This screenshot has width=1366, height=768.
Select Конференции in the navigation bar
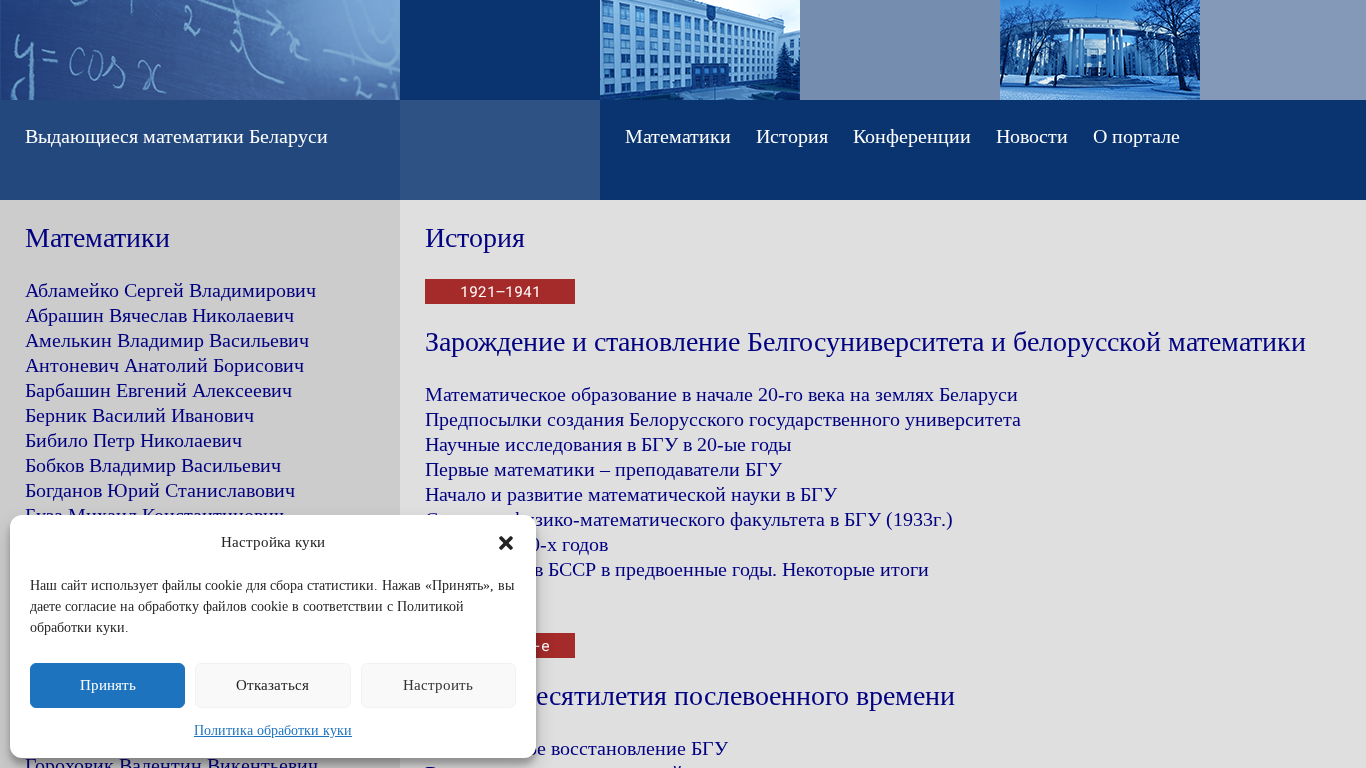[x=911, y=137]
